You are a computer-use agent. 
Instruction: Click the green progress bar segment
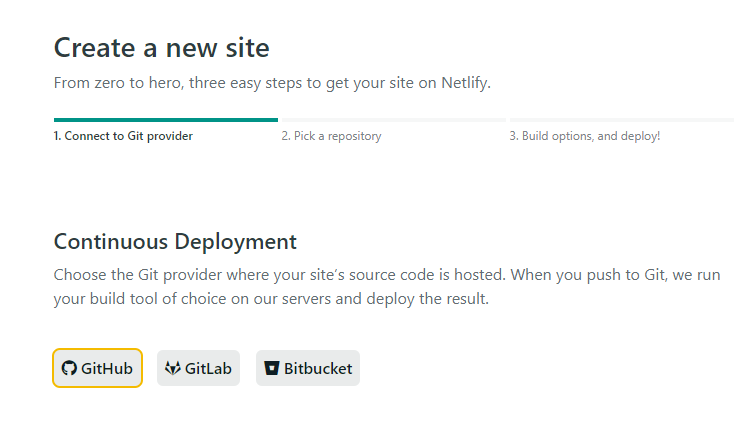pyautogui.click(x=165, y=120)
